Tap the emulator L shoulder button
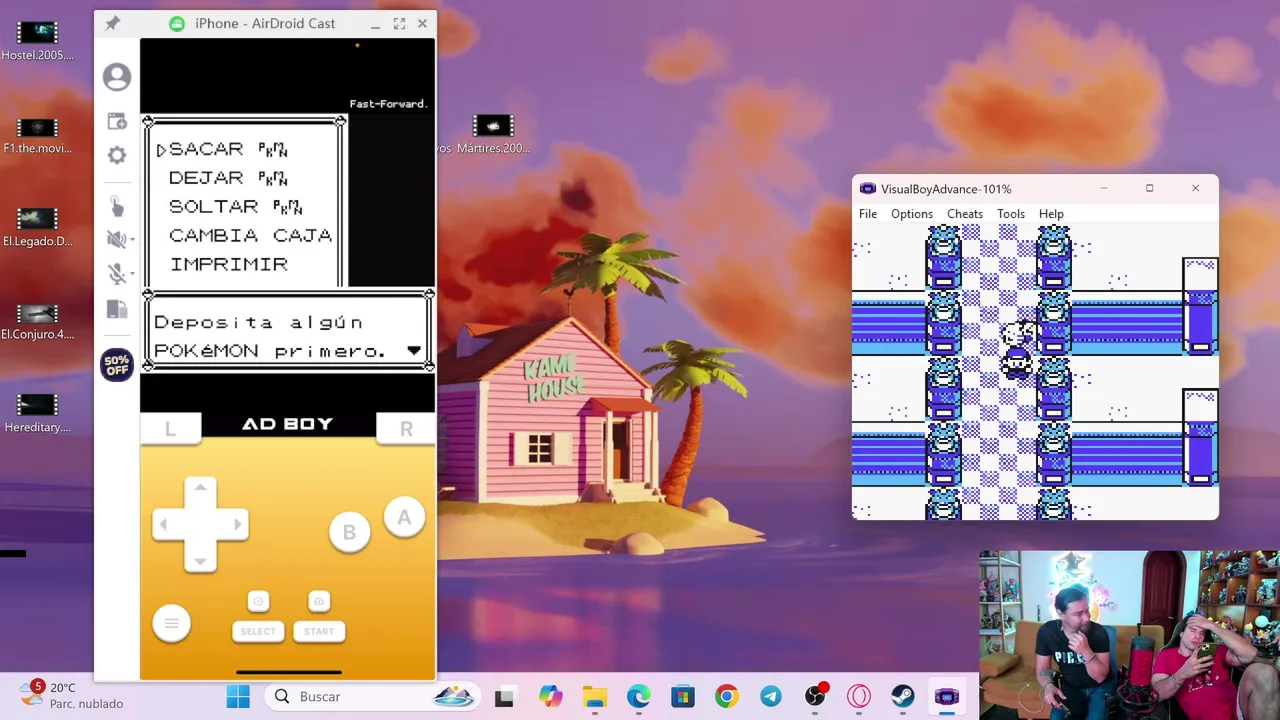 (x=170, y=429)
